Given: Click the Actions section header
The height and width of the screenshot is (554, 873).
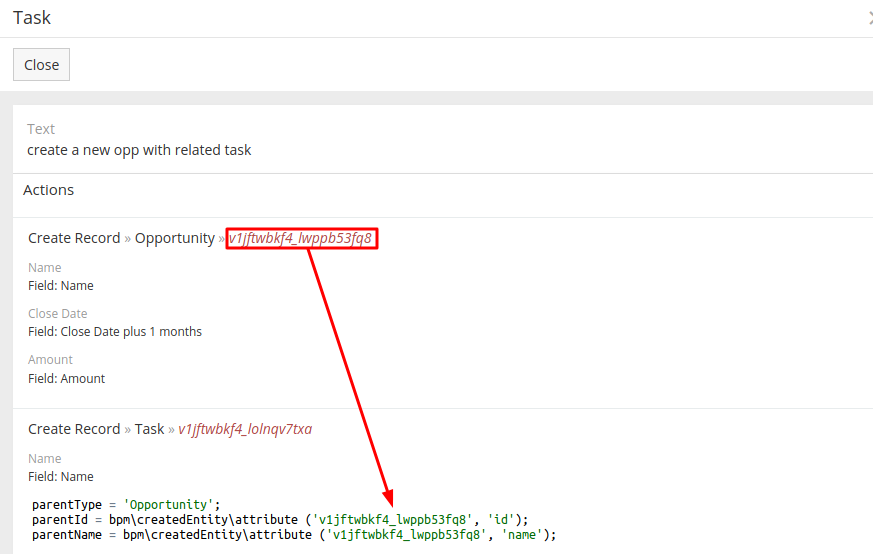Looking at the screenshot, I should (x=49, y=190).
